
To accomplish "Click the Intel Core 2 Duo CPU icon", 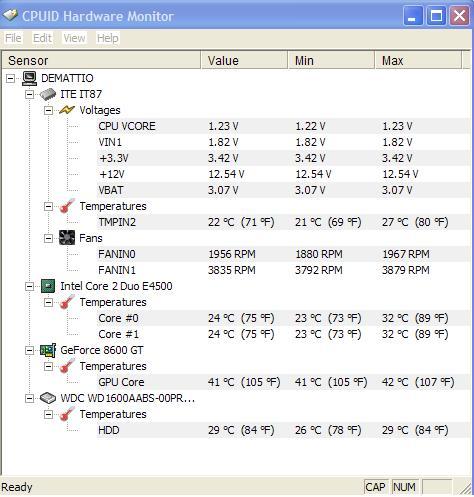I will click(48, 286).
